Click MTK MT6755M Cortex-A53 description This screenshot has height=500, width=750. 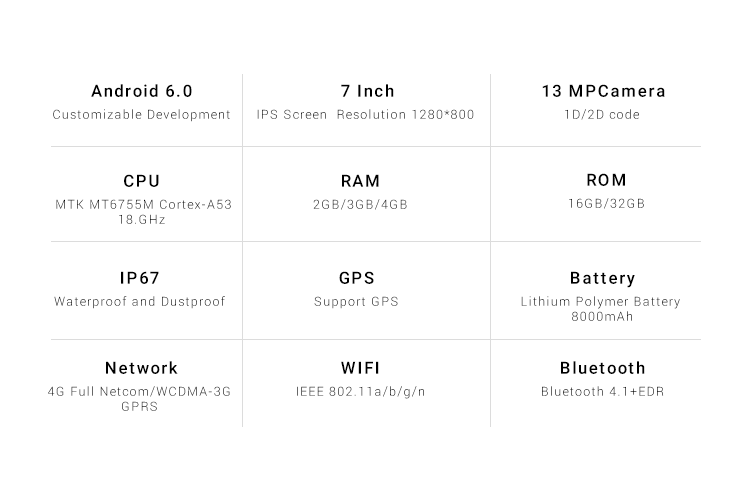(x=143, y=212)
